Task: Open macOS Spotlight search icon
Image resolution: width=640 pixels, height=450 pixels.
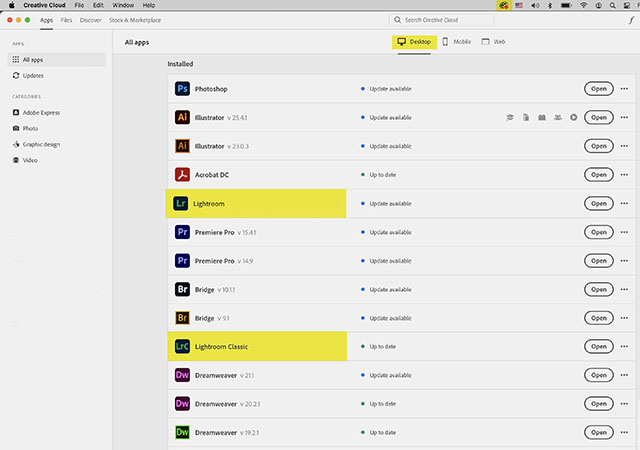Action: click(x=612, y=5)
